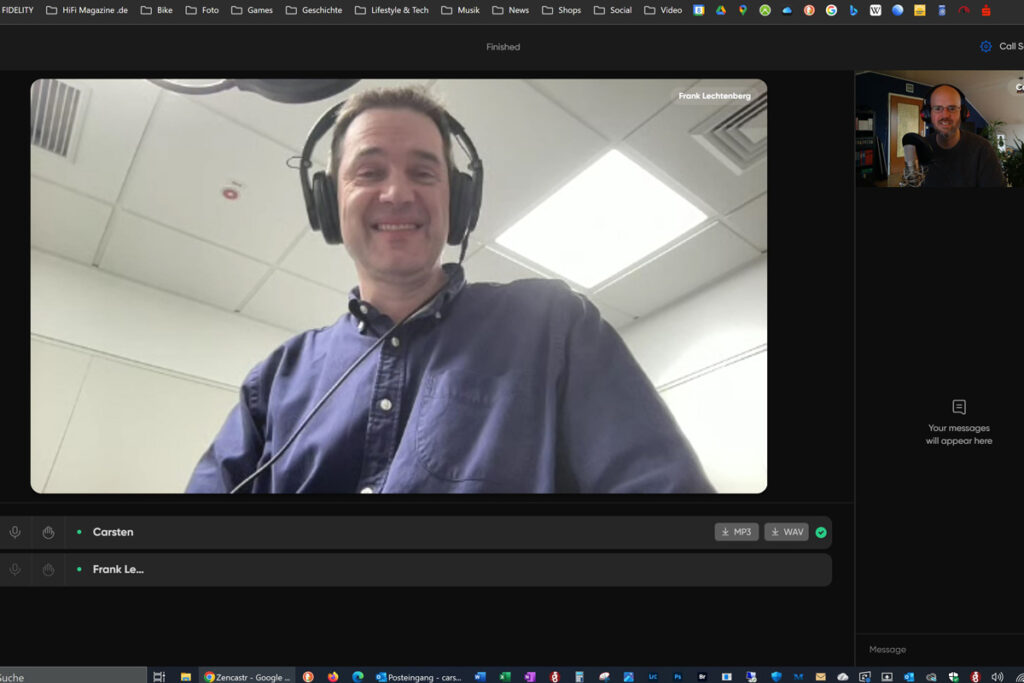
Task: Mute Carsten's microphone
Action: 15,532
